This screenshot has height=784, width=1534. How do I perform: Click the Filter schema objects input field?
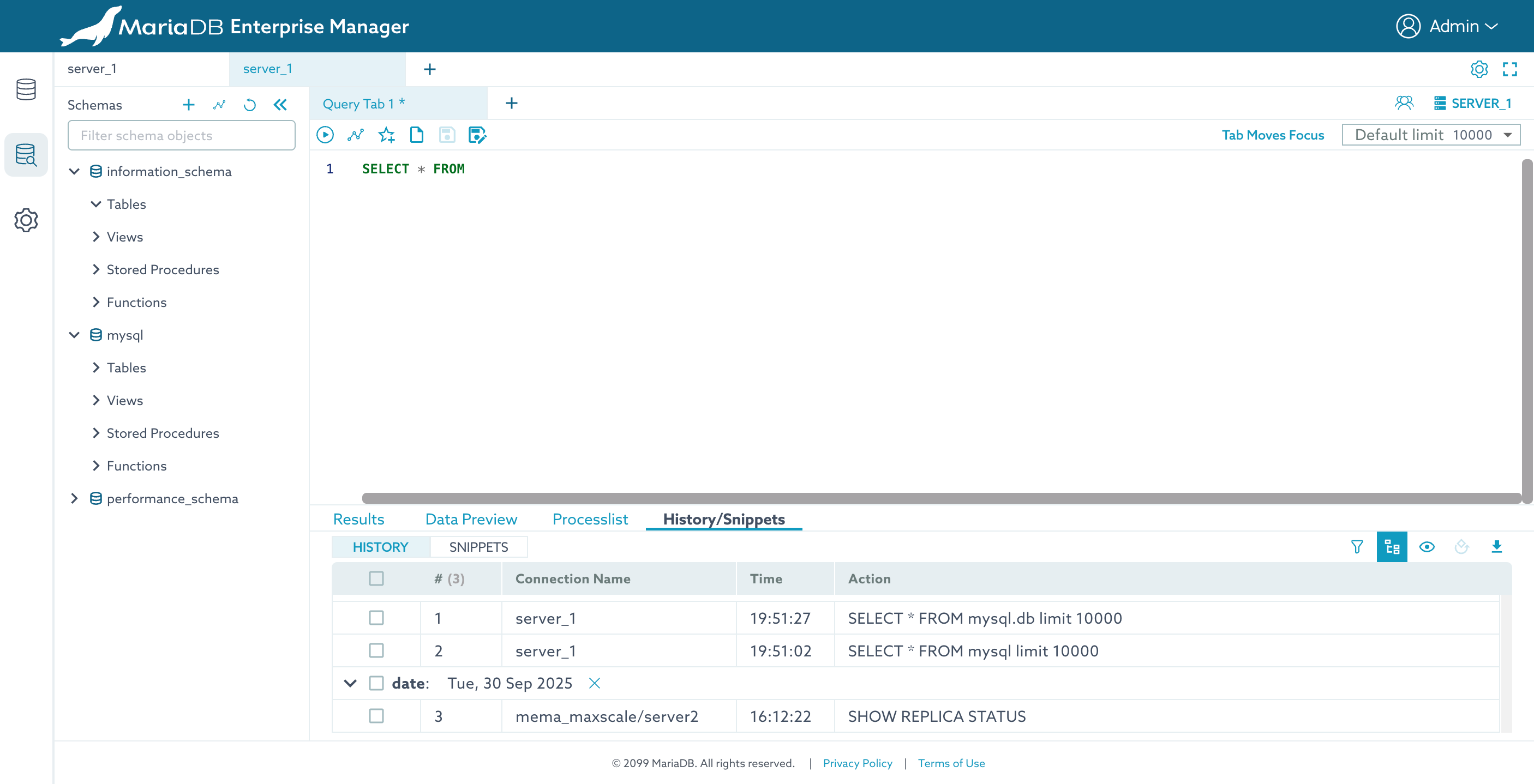coord(181,136)
